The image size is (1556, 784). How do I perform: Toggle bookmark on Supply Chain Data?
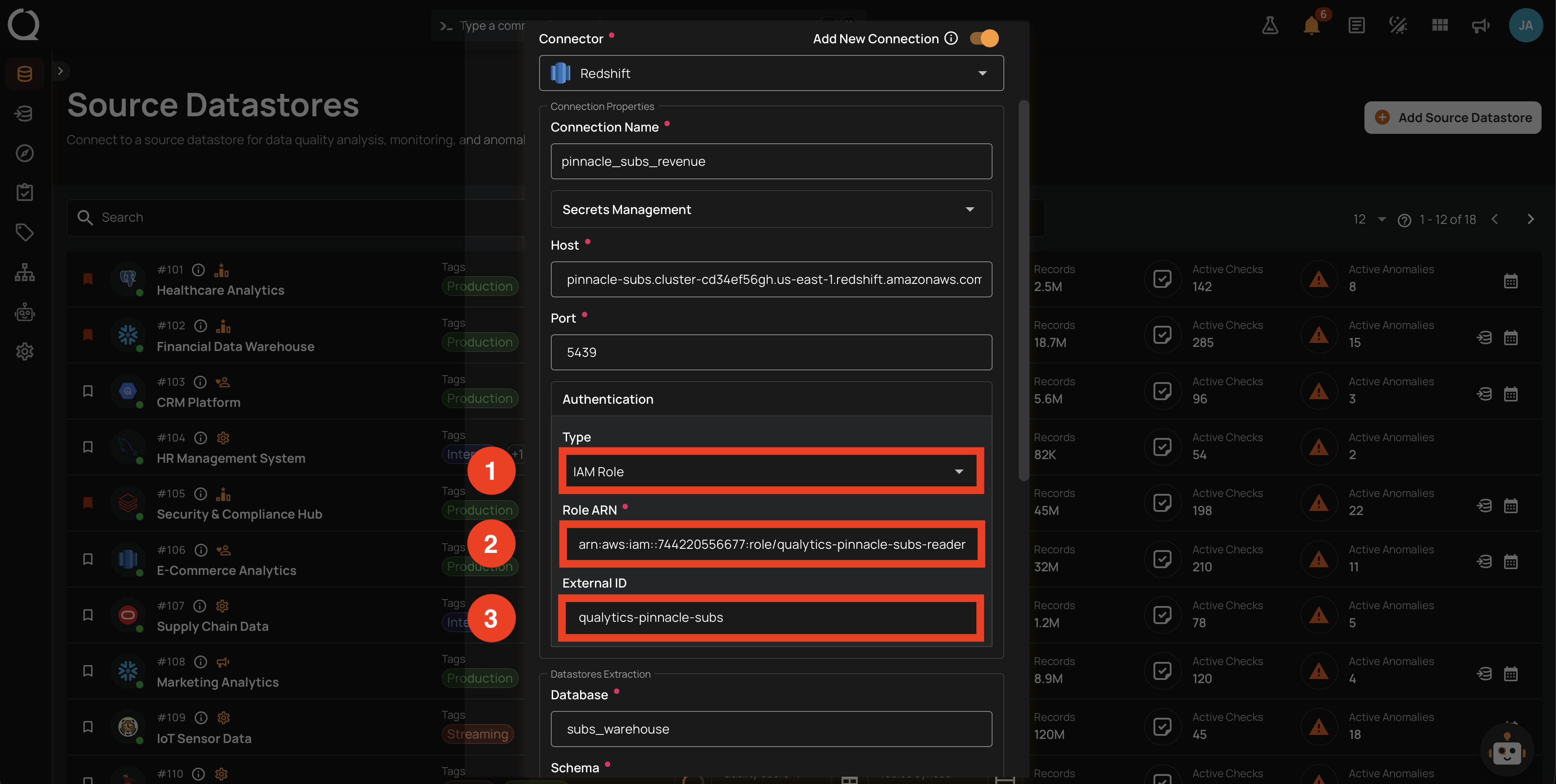tap(87, 615)
